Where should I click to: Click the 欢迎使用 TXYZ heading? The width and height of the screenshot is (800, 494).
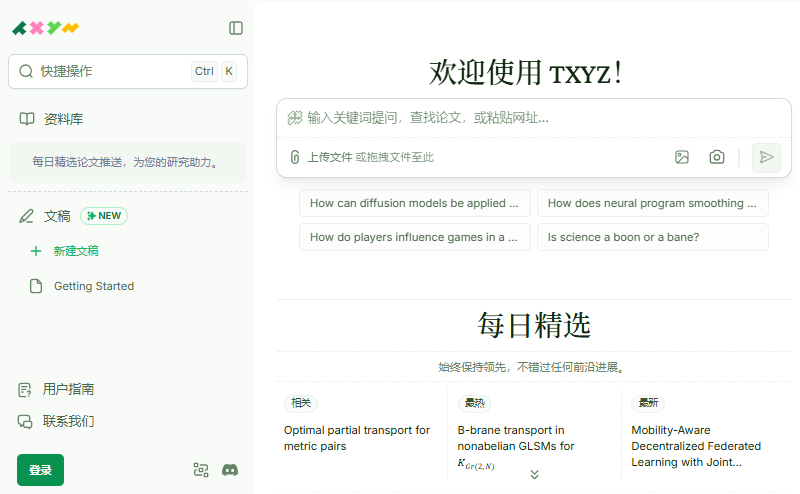(x=526, y=72)
